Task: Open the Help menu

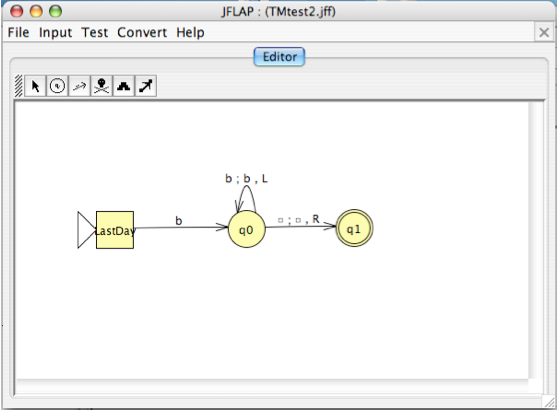Action: (190, 32)
